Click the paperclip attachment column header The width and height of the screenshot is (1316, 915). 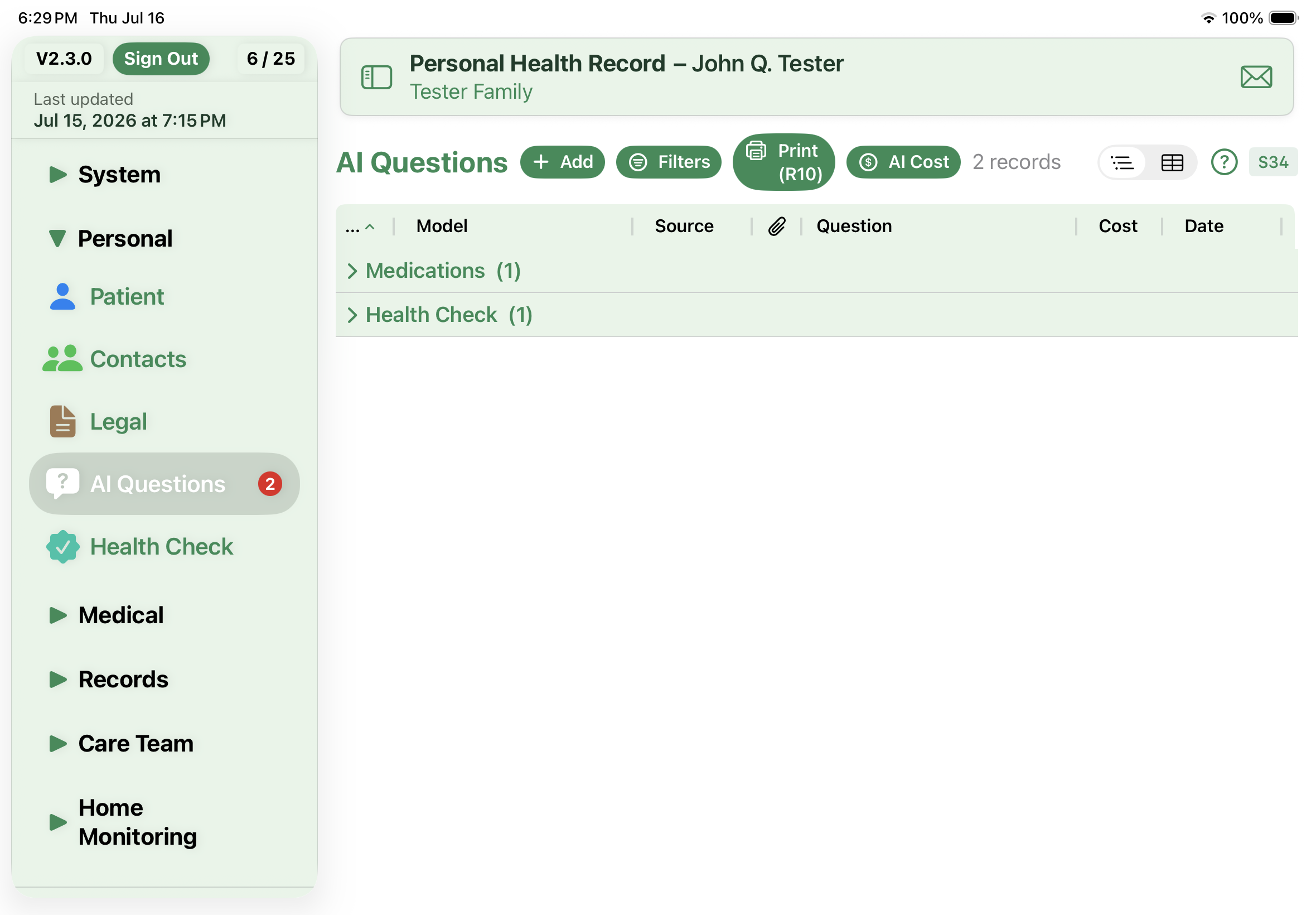pos(776,226)
